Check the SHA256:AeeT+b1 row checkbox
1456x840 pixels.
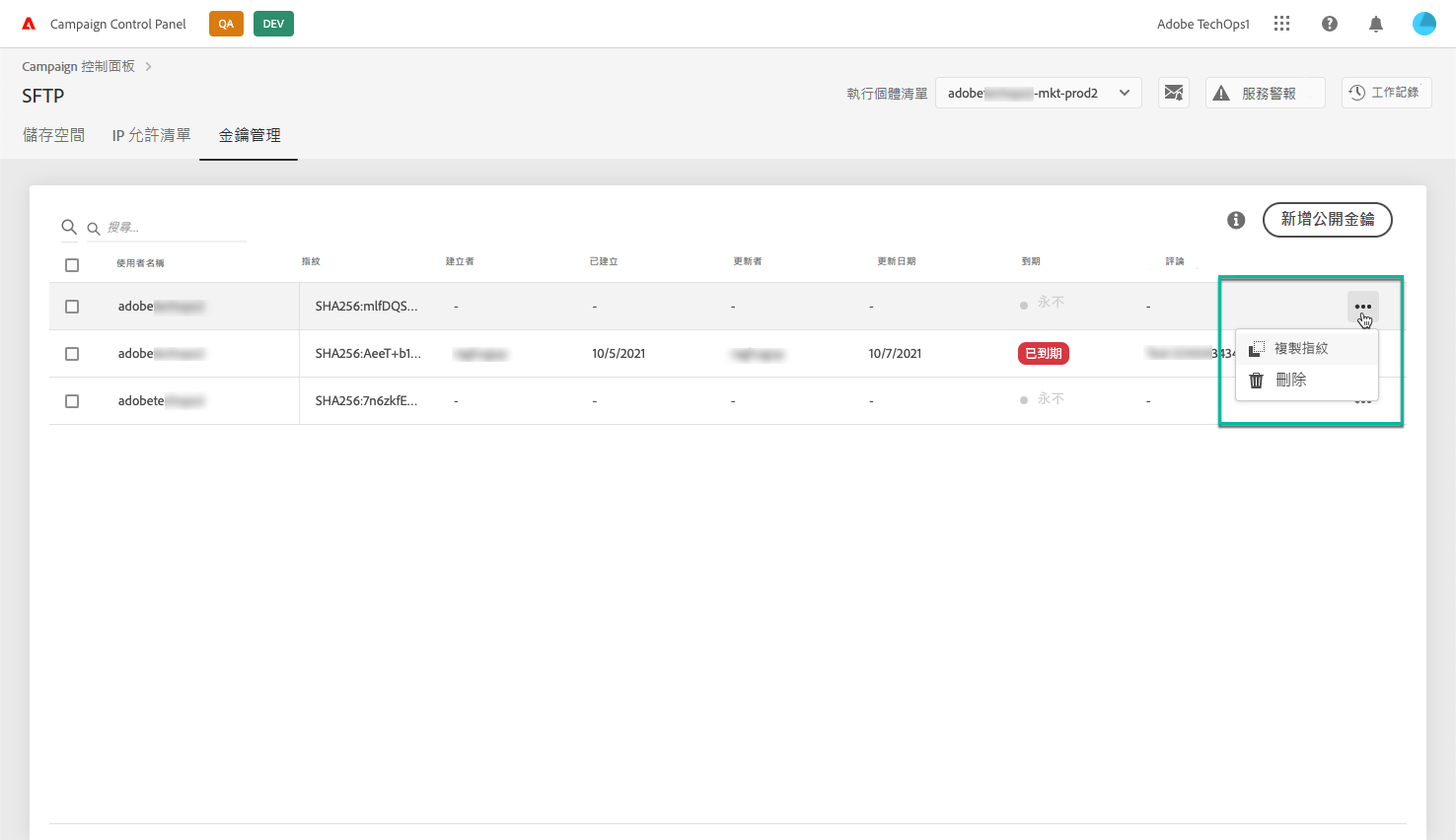point(72,354)
